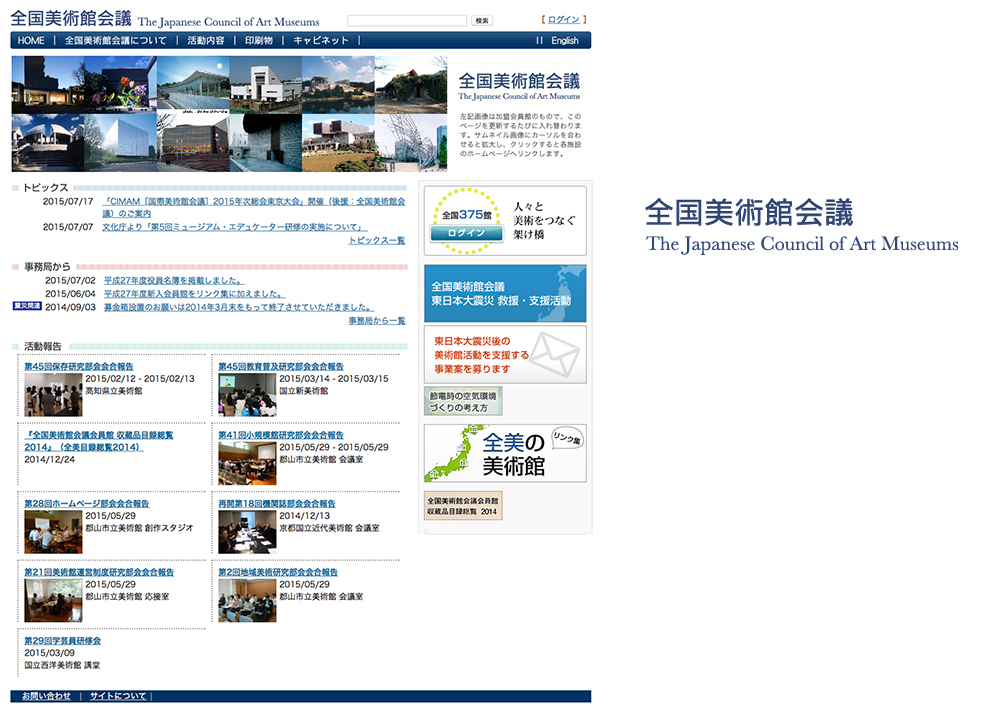Open the 募金箱設置のお願い notice link
The width and height of the screenshot is (1000, 706).
239,307
